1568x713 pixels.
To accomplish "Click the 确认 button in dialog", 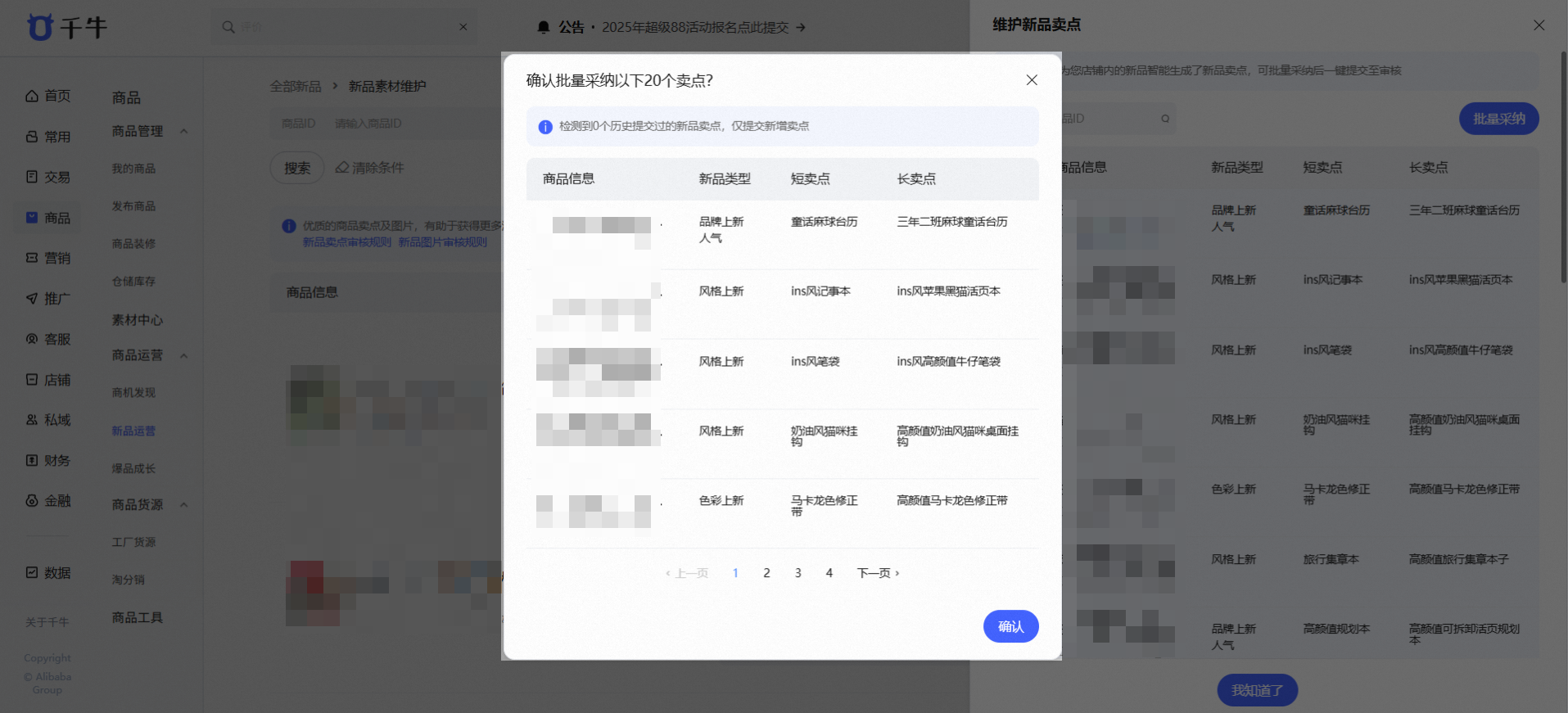I will [1011, 626].
